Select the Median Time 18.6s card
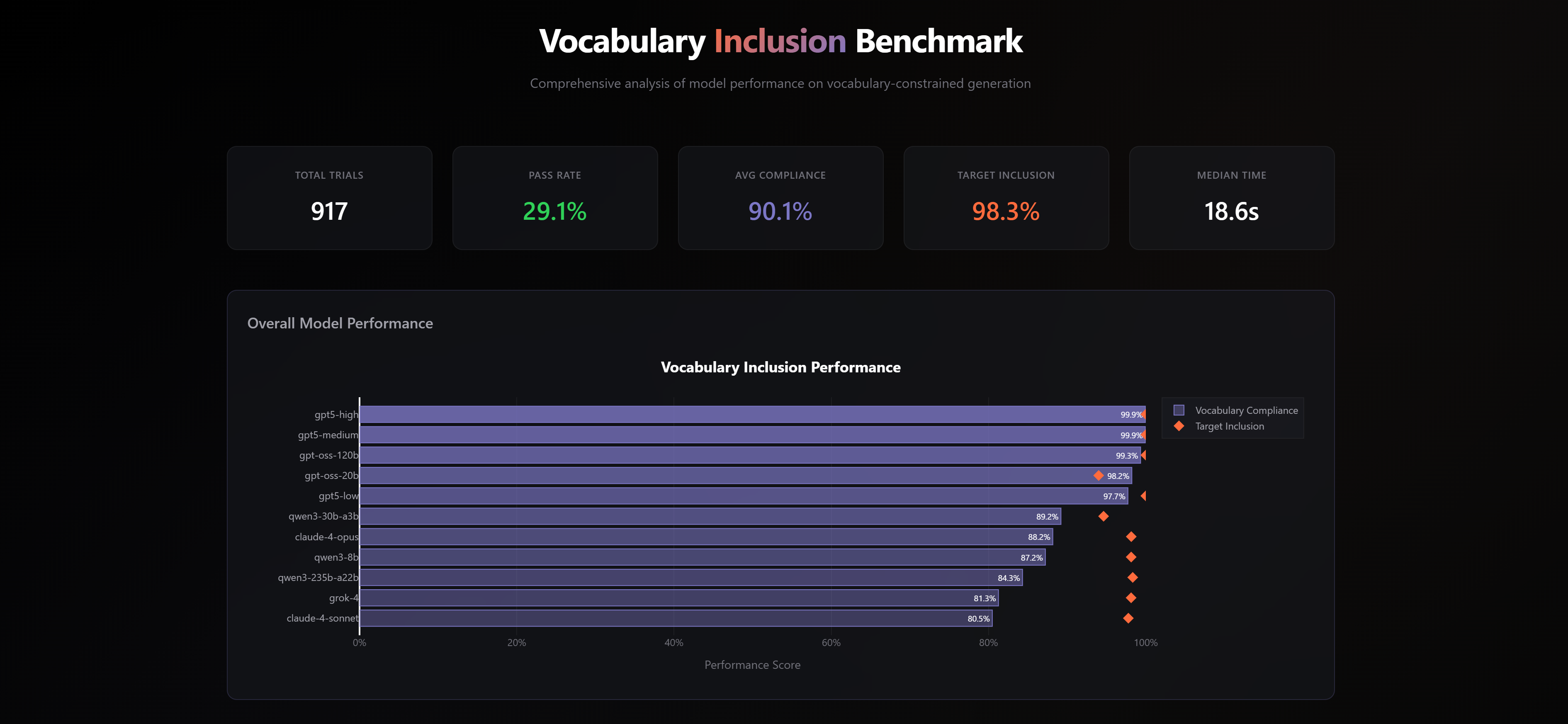Viewport: 1568px width, 724px height. [x=1232, y=198]
